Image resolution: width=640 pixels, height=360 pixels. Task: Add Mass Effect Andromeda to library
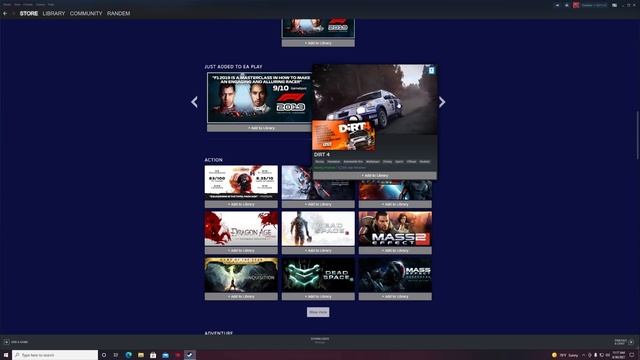coord(395,296)
